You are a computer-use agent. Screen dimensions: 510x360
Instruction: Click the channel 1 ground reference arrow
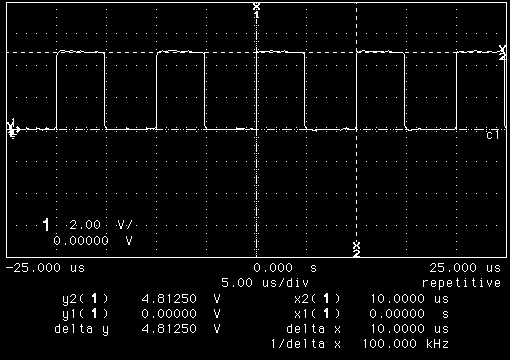[x=13, y=128]
